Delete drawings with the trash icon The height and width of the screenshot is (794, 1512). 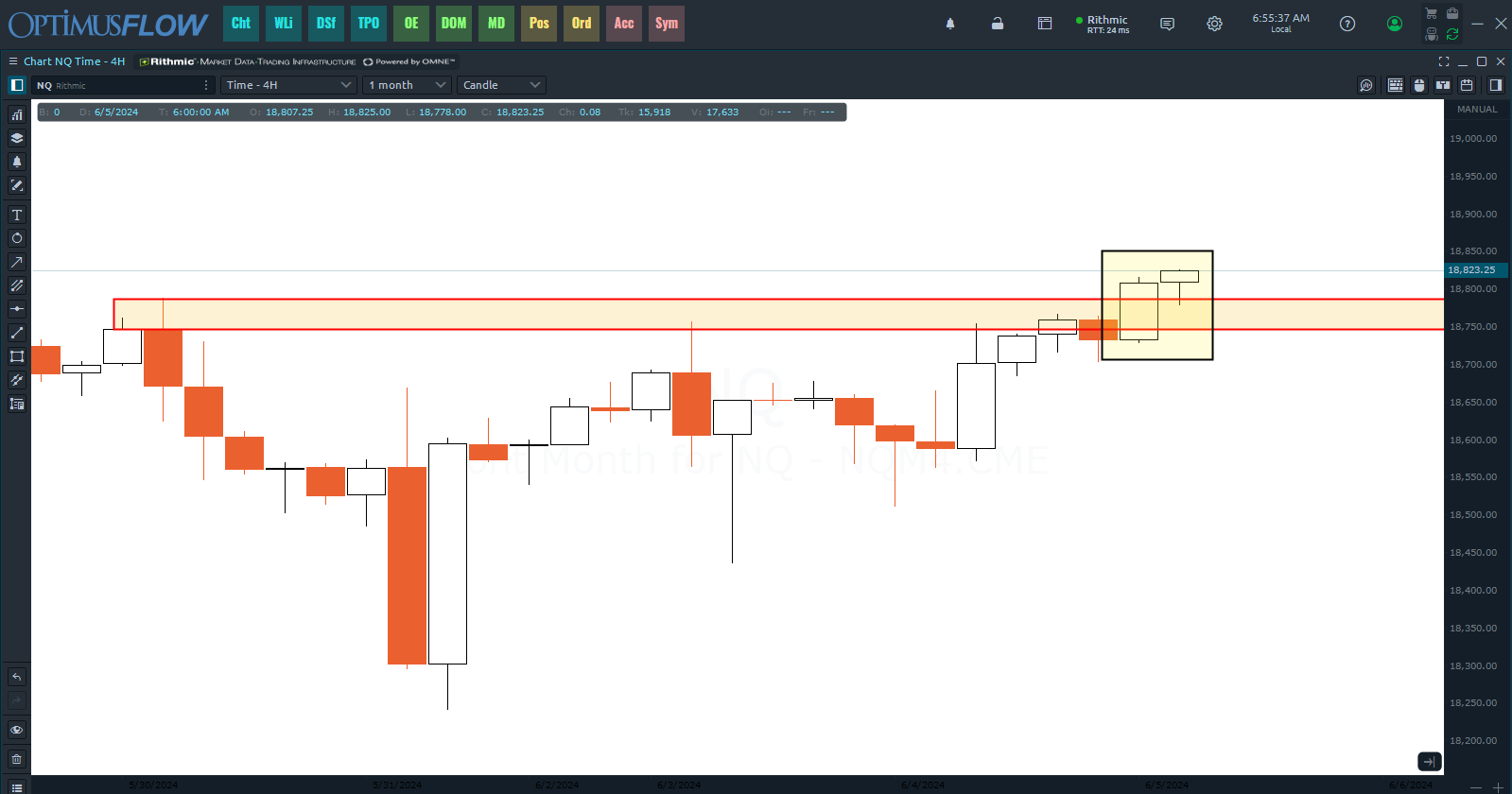[x=16, y=759]
